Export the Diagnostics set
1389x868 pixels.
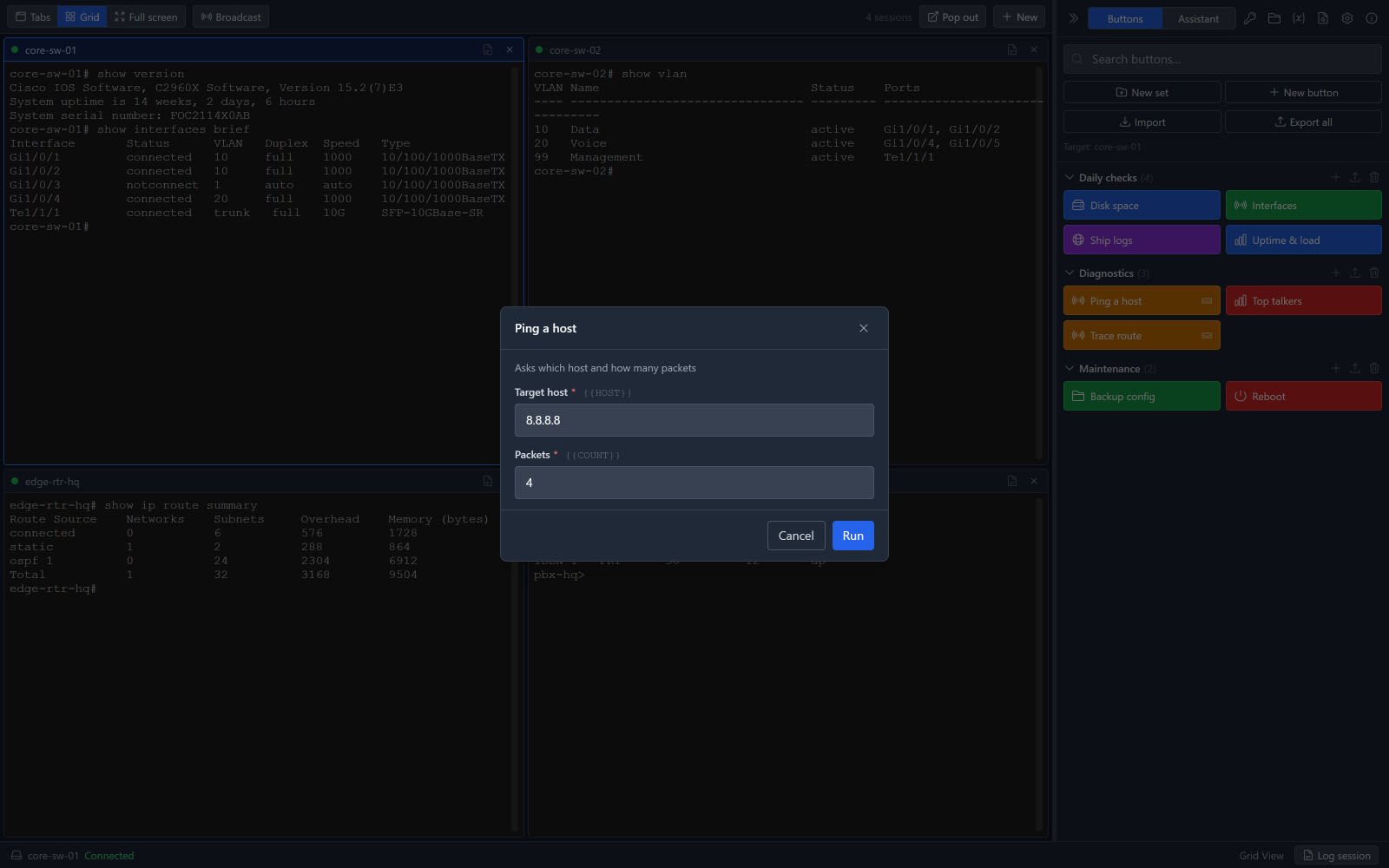(x=1355, y=273)
